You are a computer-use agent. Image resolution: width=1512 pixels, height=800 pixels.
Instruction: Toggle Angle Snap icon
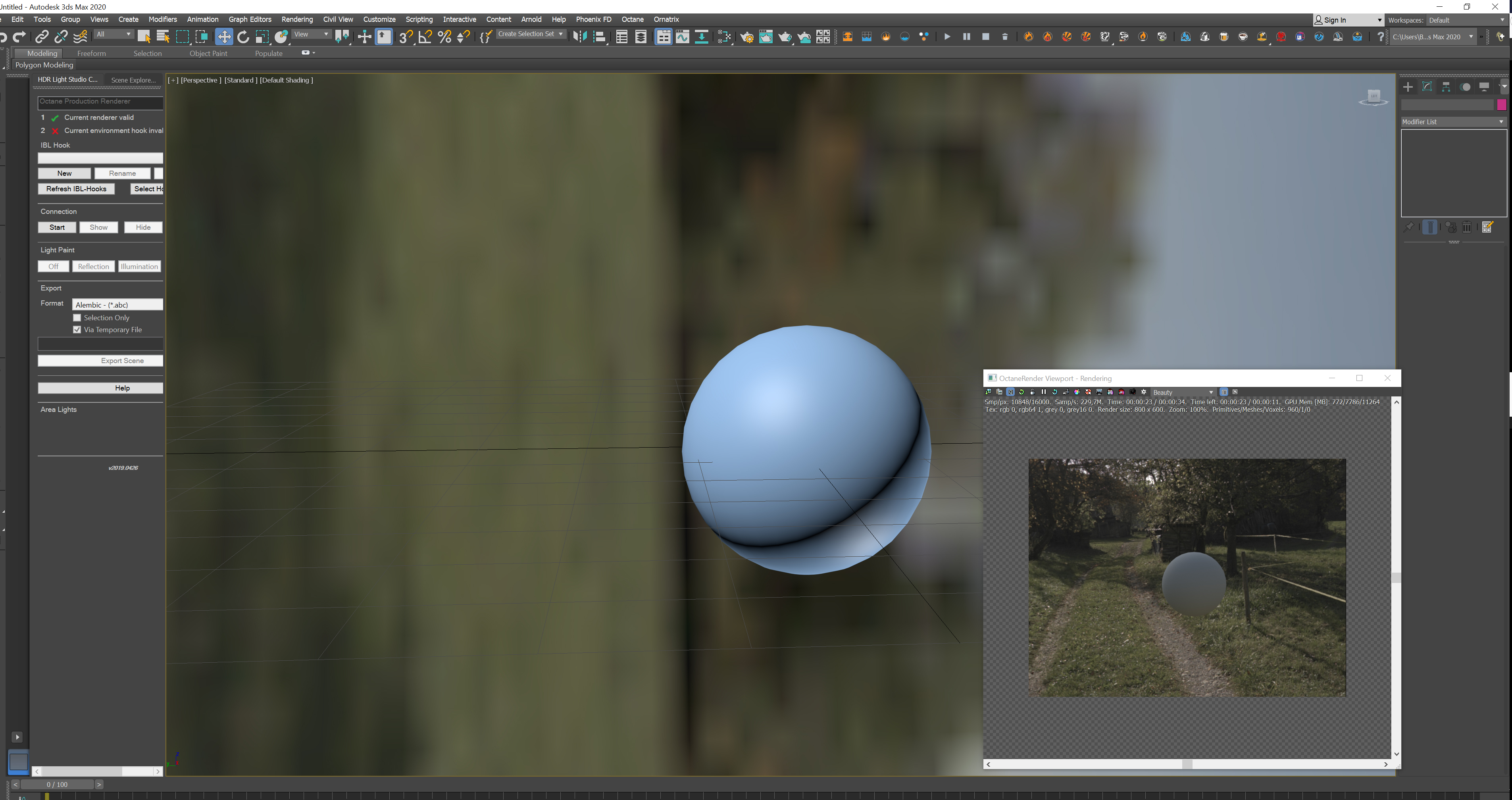point(425,37)
